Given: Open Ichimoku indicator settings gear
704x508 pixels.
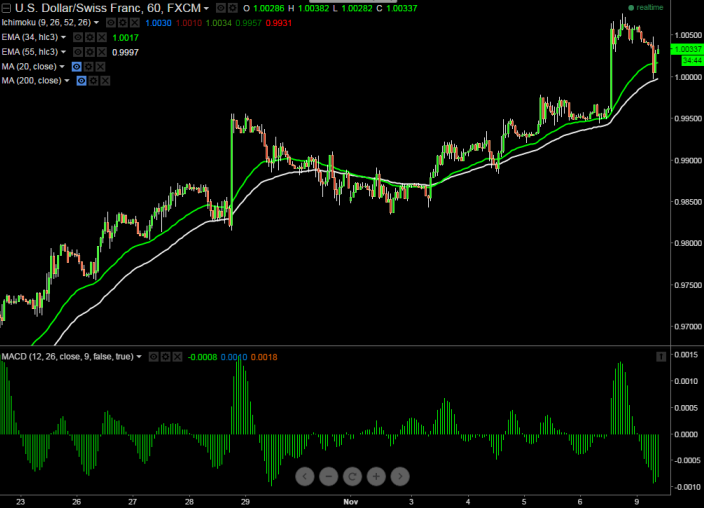Looking at the screenshot, I should (x=123, y=22).
